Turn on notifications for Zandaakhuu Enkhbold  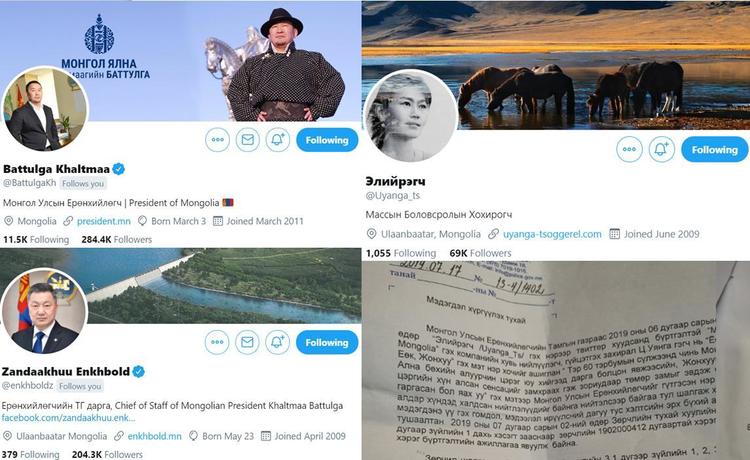[x=277, y=342]
